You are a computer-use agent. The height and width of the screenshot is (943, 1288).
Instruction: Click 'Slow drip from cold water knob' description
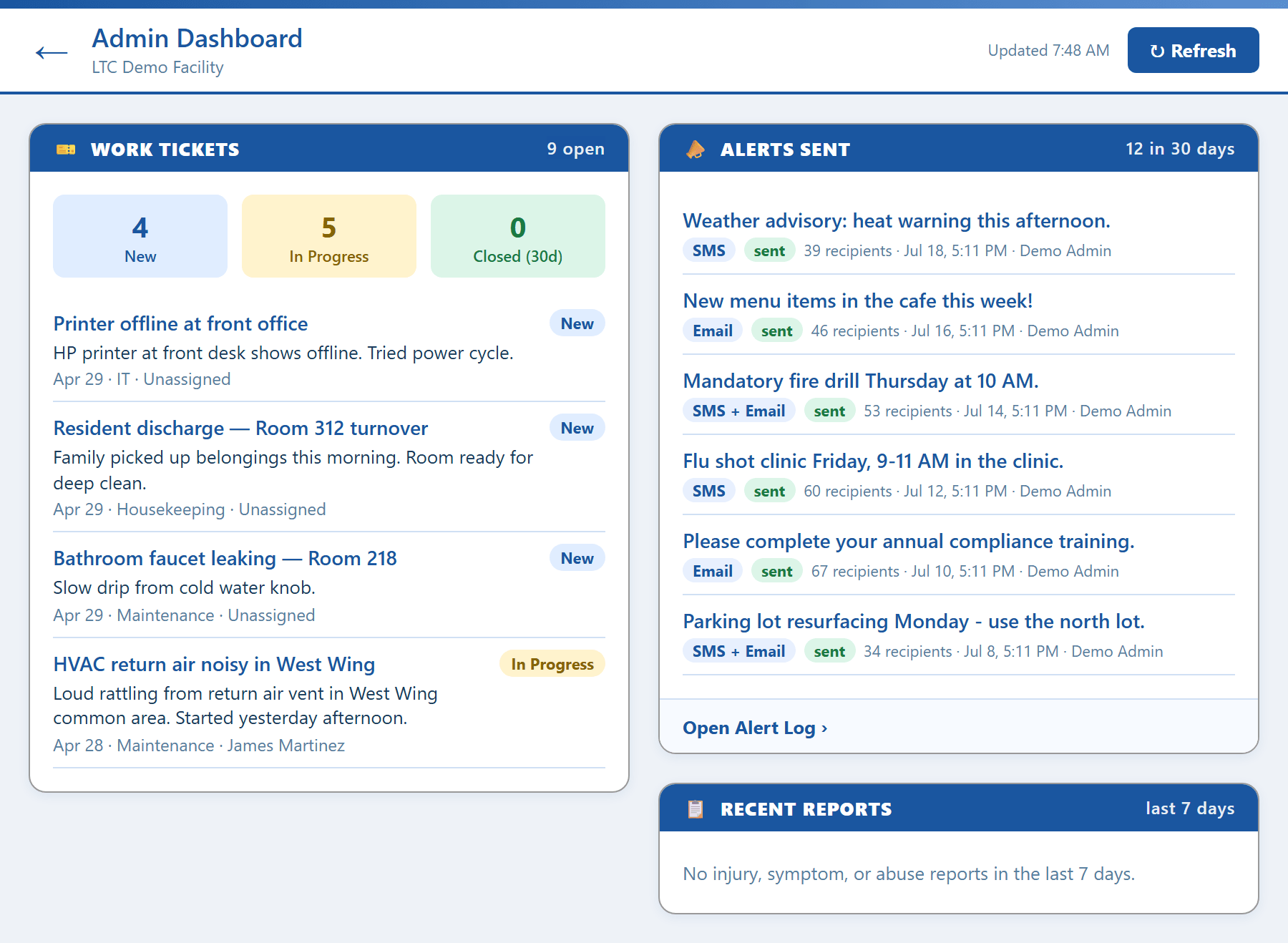185,587
